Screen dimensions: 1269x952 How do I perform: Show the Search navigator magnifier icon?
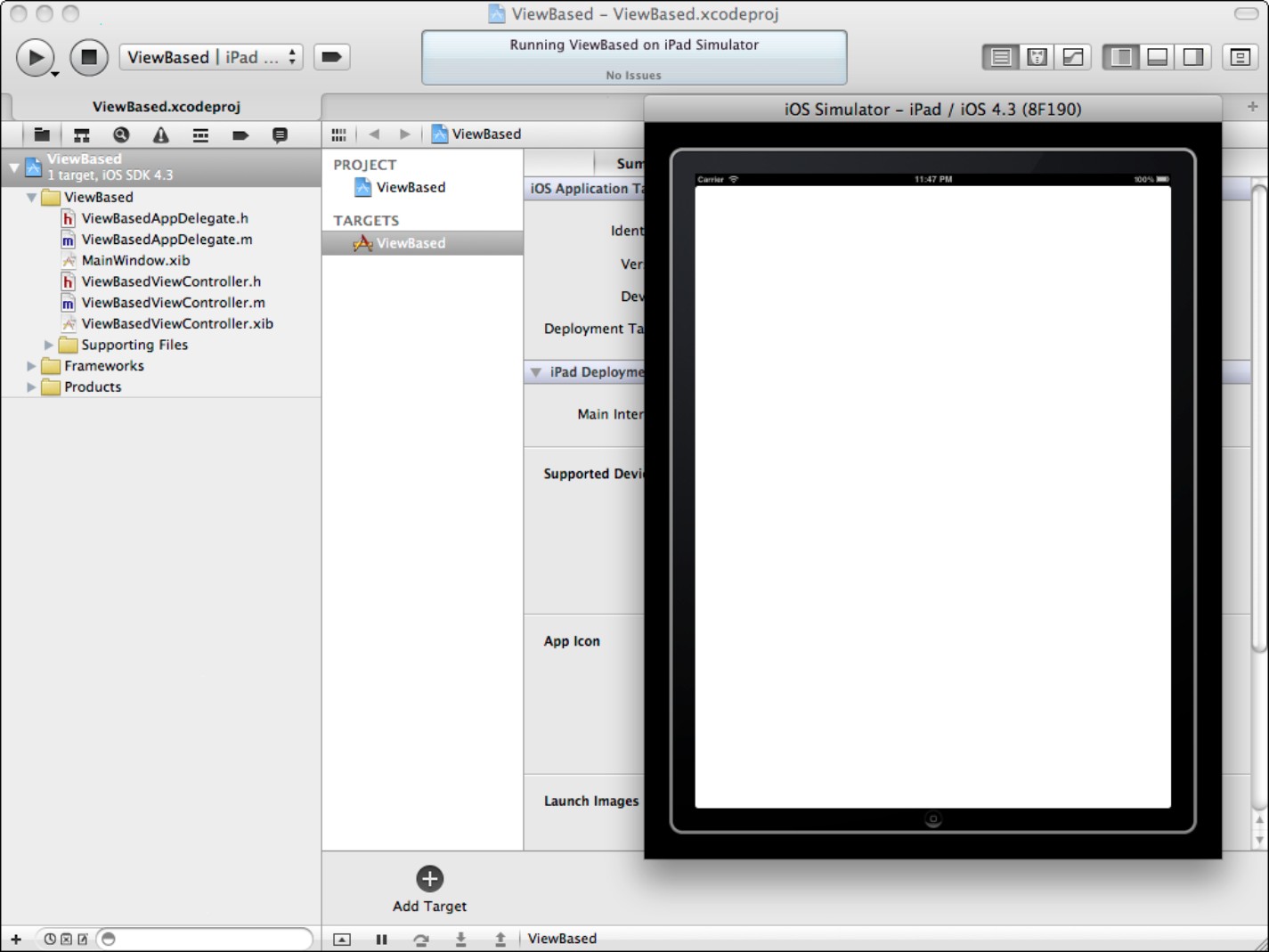coord(121,135)
